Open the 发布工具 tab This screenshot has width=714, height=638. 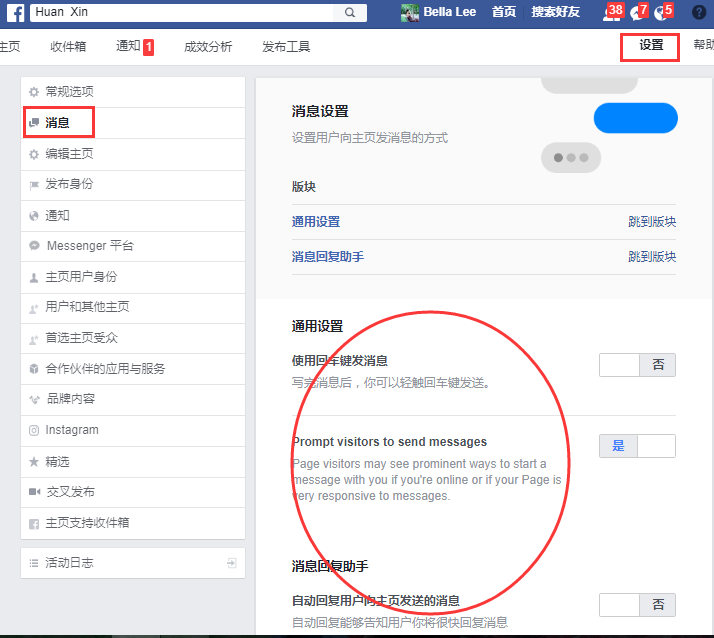pyautogui.click(x=286, y=46)
